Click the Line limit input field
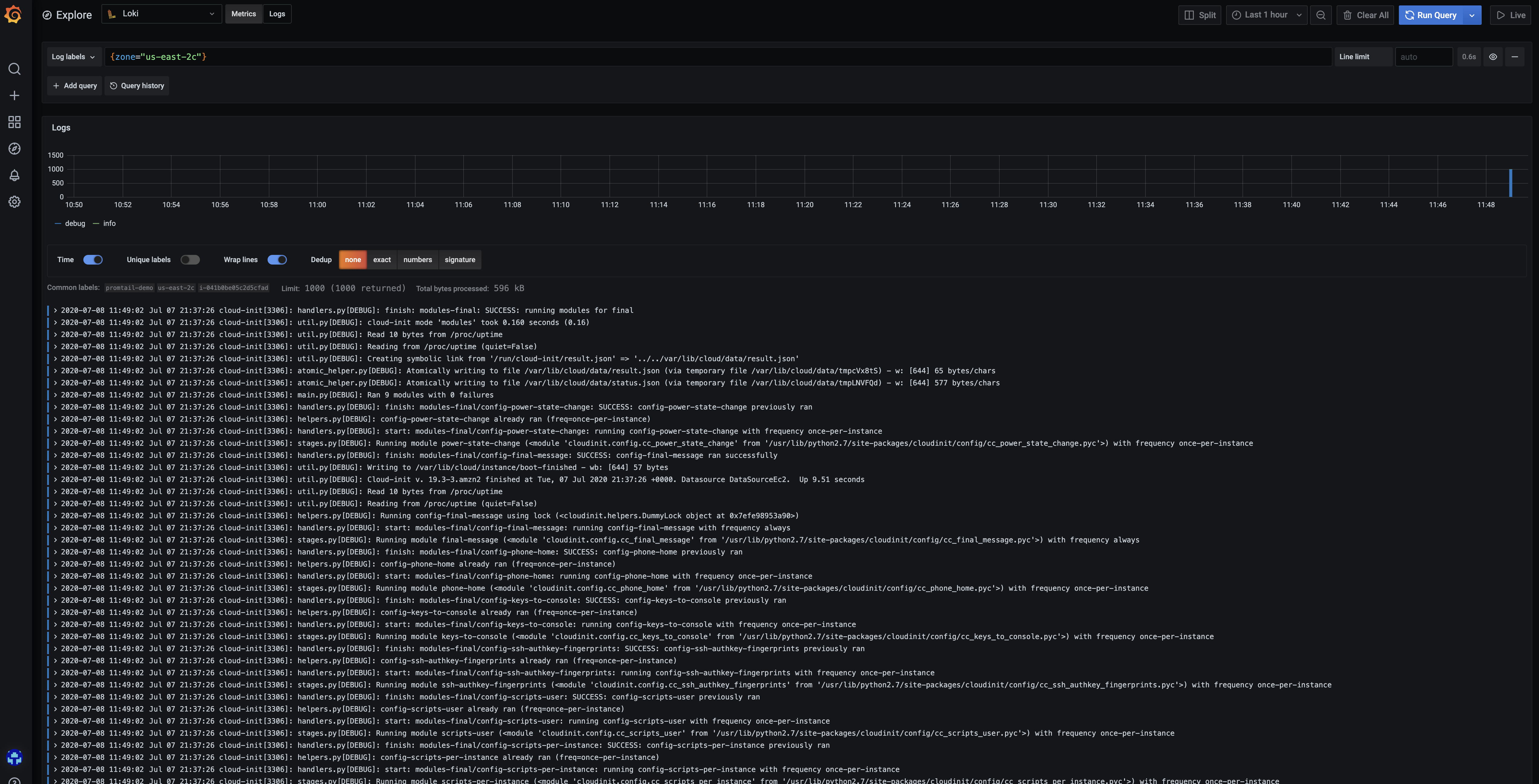The width and height of the screenshot is (1539, 784). tap(1424, 57)
